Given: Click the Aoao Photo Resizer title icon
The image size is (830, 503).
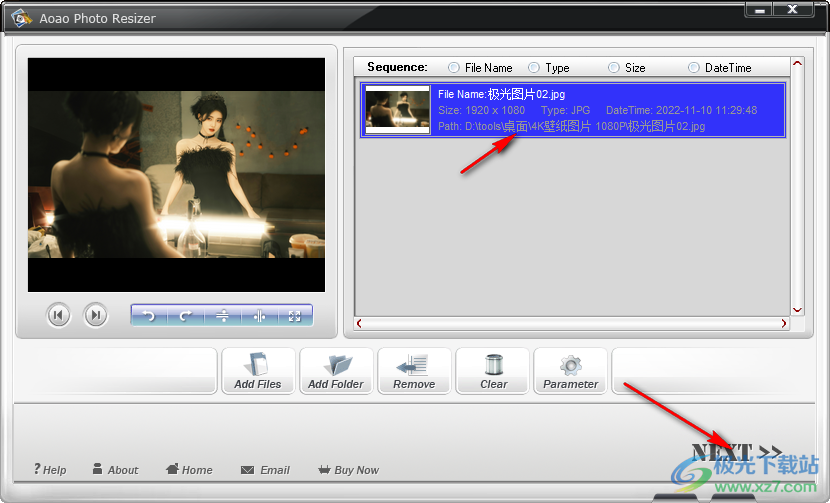Looking at the screenshot, I should click(21, 19).
